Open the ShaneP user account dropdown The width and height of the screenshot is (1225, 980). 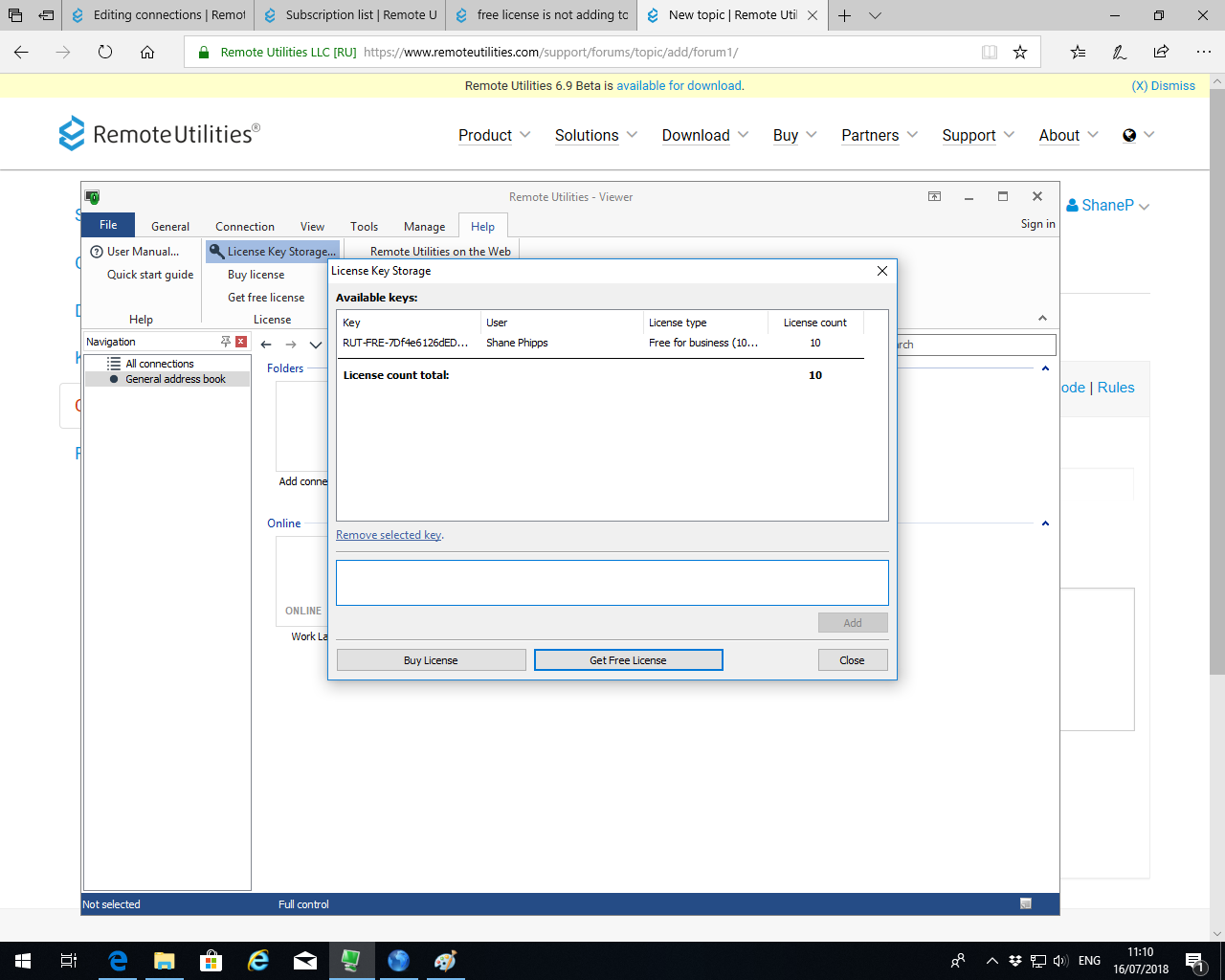pyautogui.click(x=1107, y=205)
